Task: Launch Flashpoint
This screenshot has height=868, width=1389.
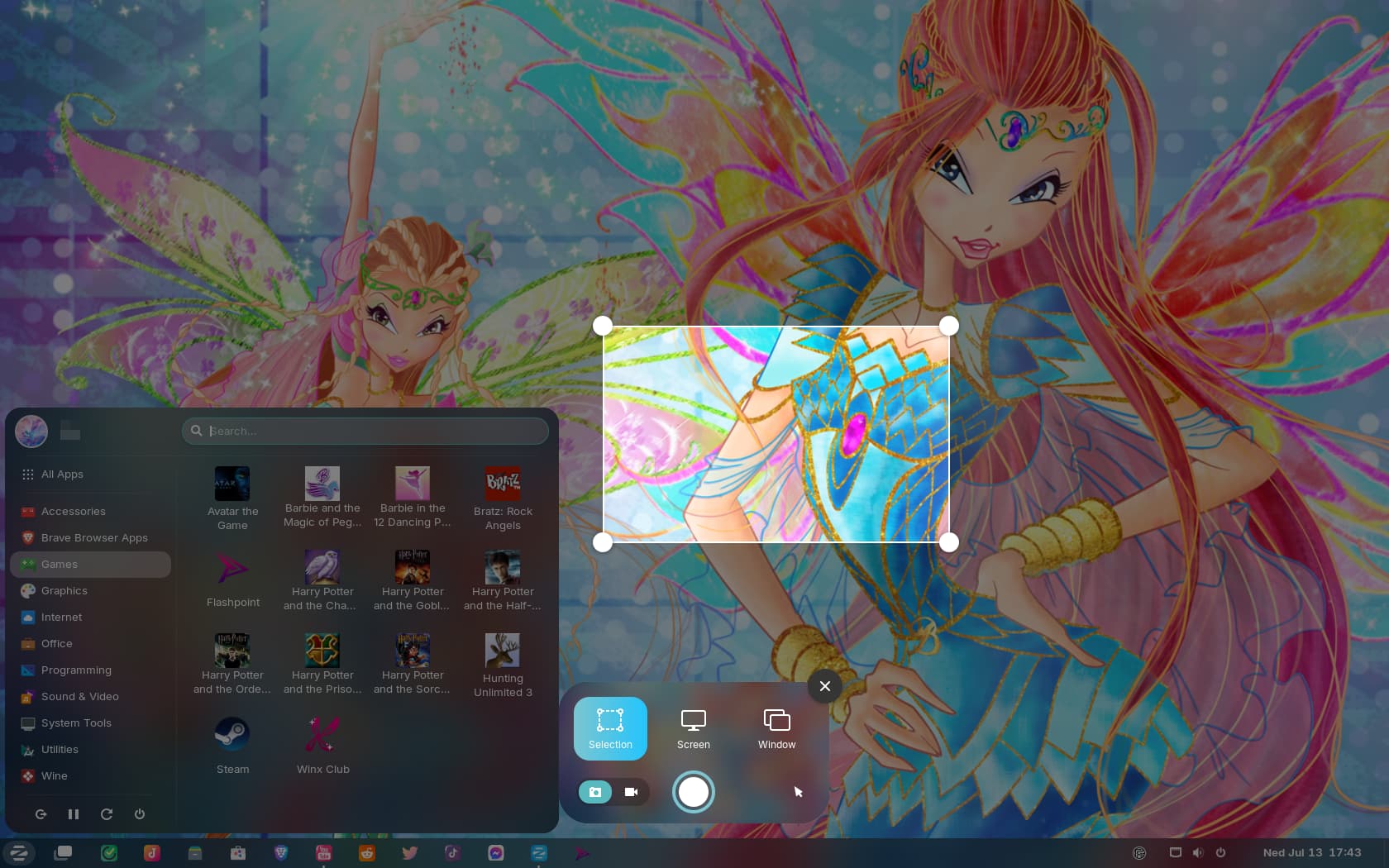Action: (x=232, y=581)
